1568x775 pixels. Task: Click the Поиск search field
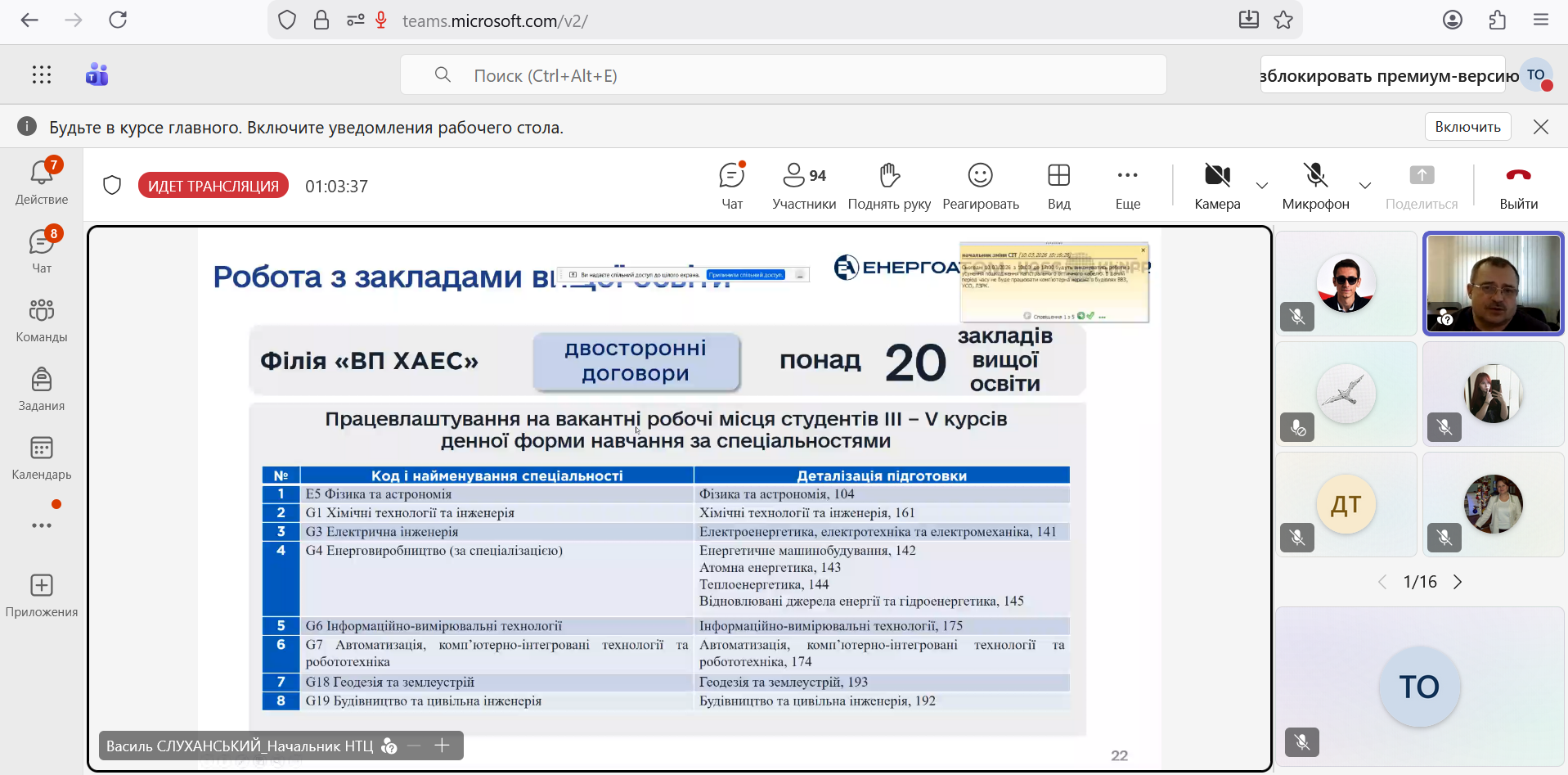[x=783, y=75]
